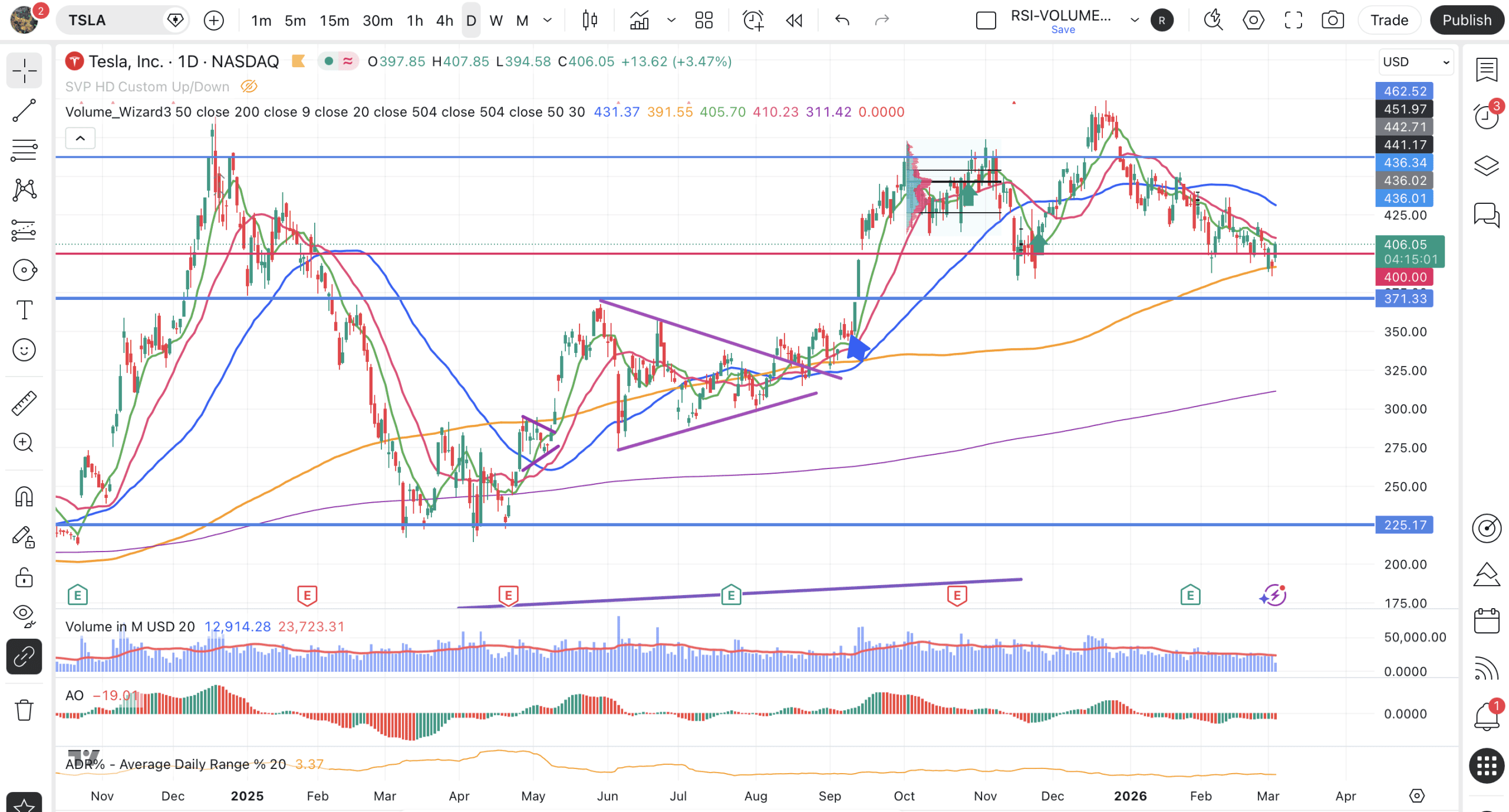Select the trend line drawing tool
The height and width of the screenshot is (812, 1509).
point(24,110)
